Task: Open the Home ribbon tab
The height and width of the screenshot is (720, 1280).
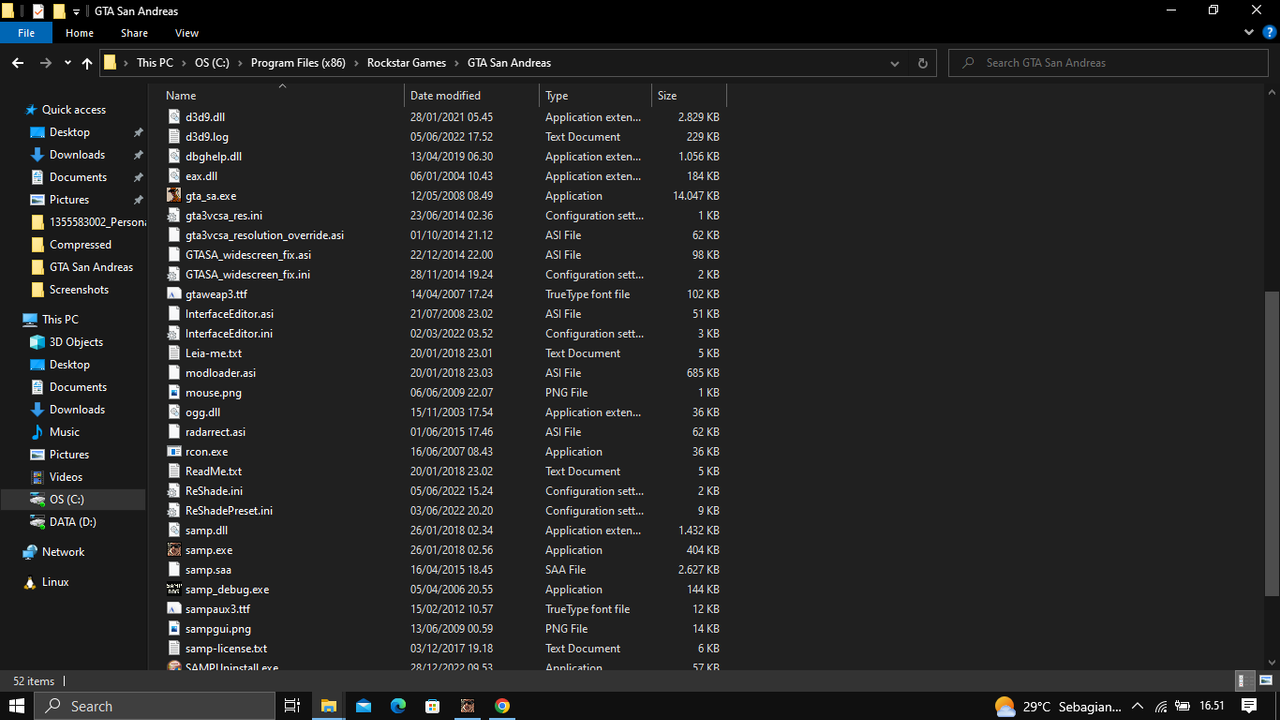Action: click(79, 33)
